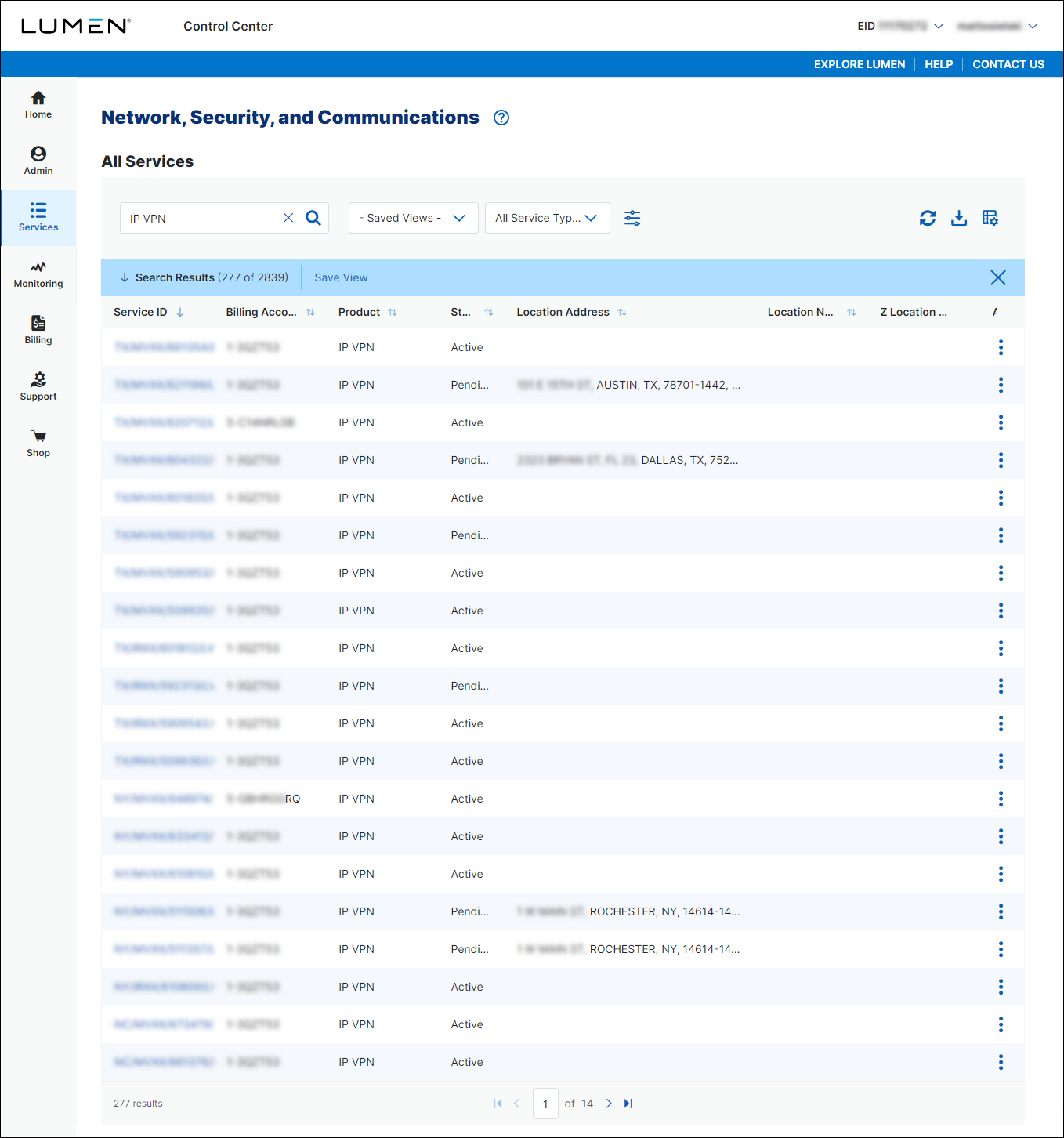Open table column settings icon
The image size is (1064, 1138).
(990, 218)
